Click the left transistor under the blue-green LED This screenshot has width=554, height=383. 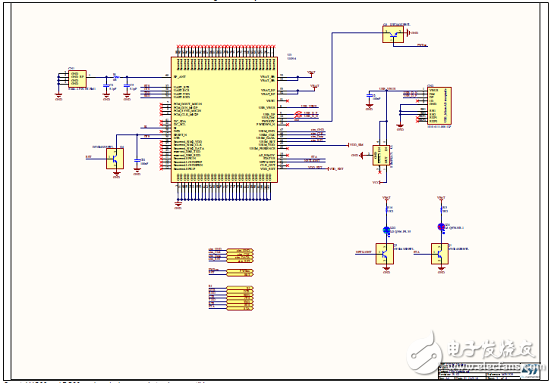point(385,253)
